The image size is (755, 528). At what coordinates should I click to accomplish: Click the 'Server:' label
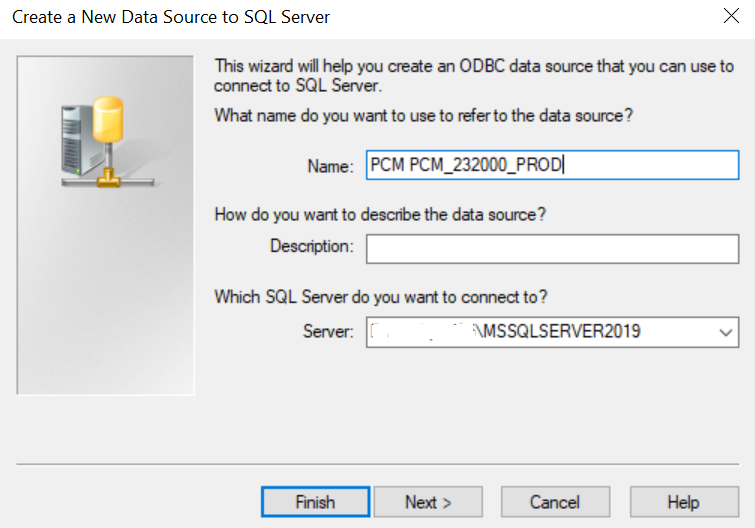point(328,331)
